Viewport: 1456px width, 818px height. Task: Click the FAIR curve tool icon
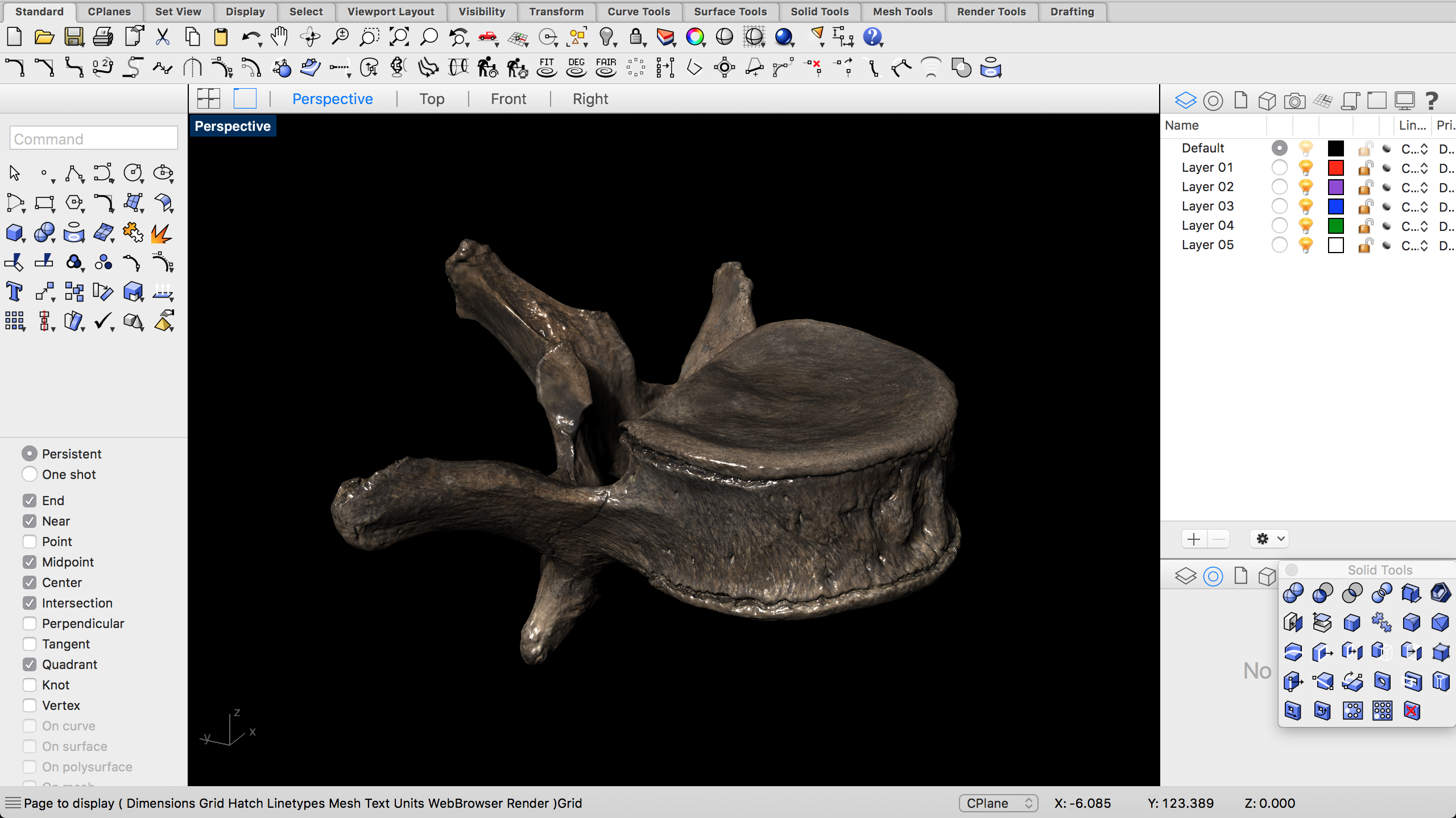coord(606,68)
